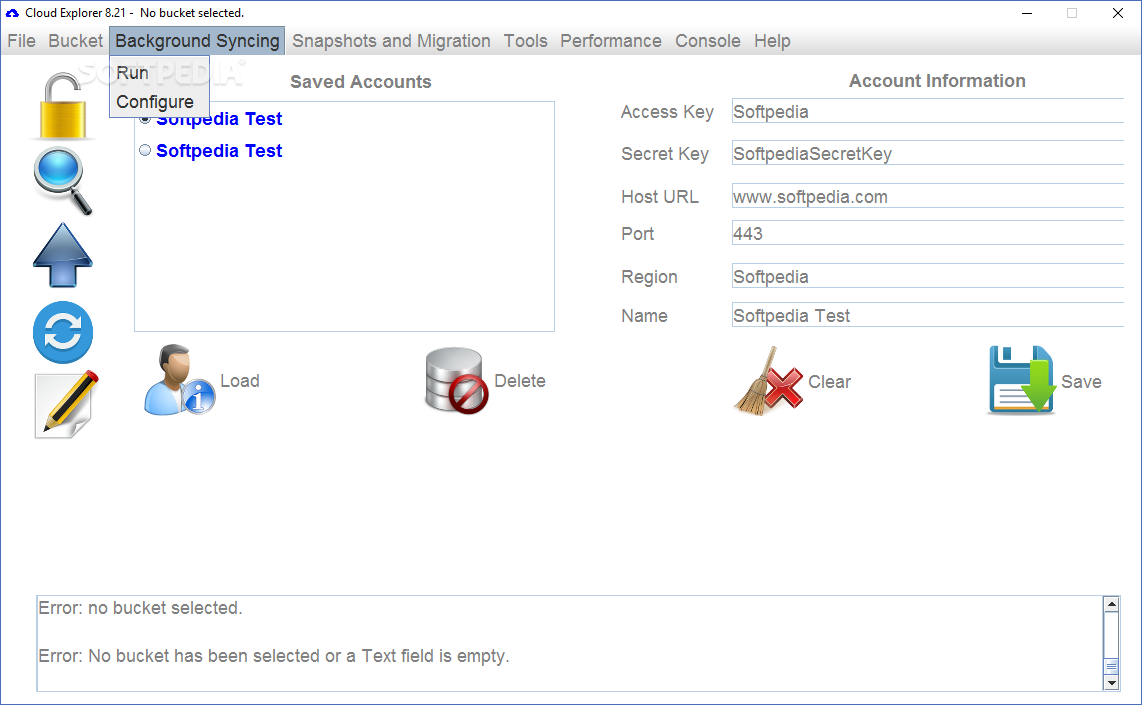Close the Background Syncing menu
The height and width of the screenshot is (705, 1142).
pos(197,41)
